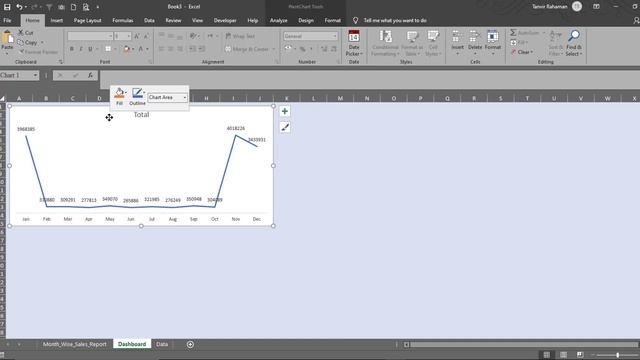The width and height of the screenshot is (640, 360).
Task: Click the Borders icon in Font group
Action: tap(108, 49)
